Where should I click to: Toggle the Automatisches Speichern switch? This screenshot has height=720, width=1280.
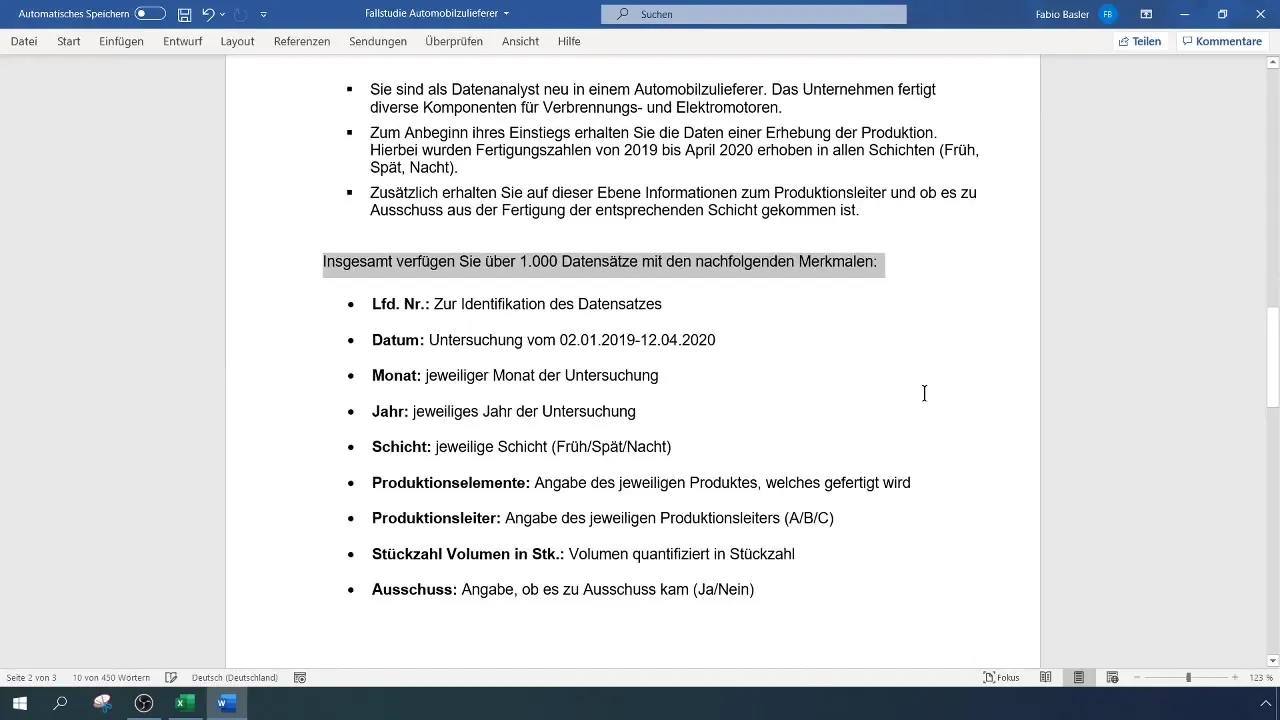click(150, 14)
